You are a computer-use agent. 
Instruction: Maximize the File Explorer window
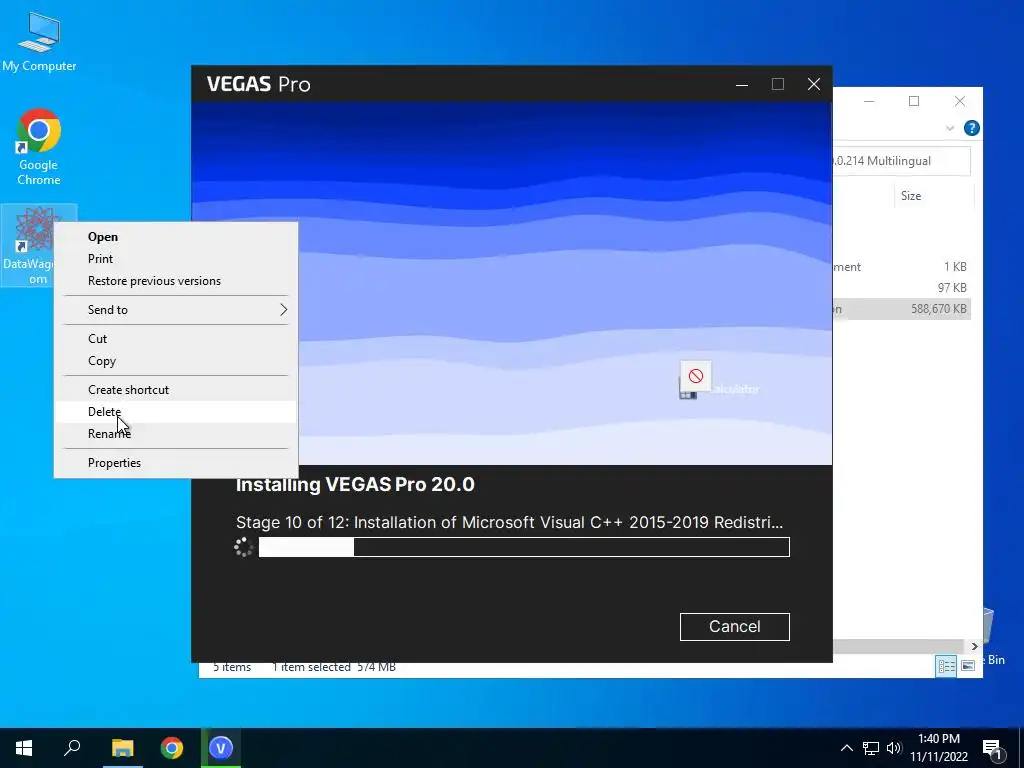pyautogui.click(x=914, y=101)
